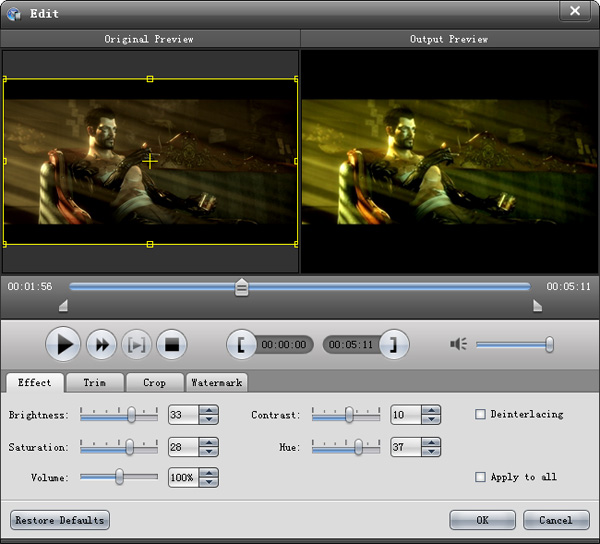Click the trim end time 00:05:11 field between the bracket buttons
The width and height of the screenshot is (600, 544).
[x=351, y=345]
